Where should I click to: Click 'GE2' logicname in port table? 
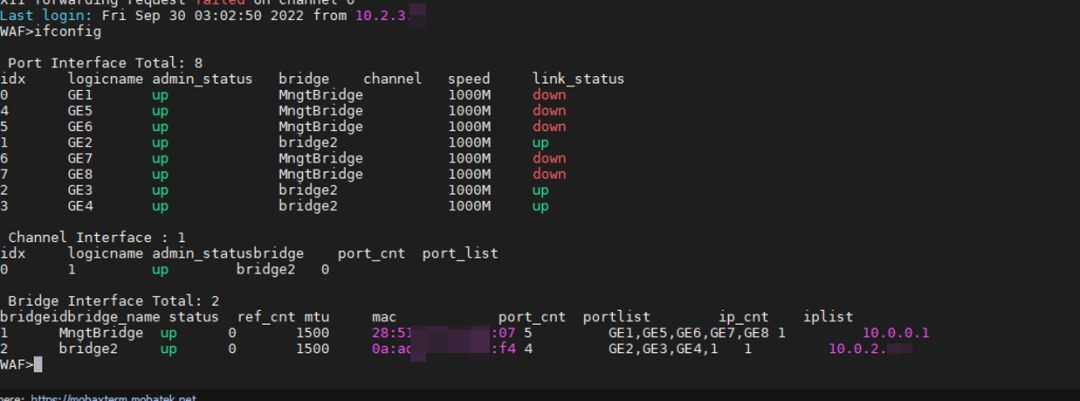(x=80, y=143)
